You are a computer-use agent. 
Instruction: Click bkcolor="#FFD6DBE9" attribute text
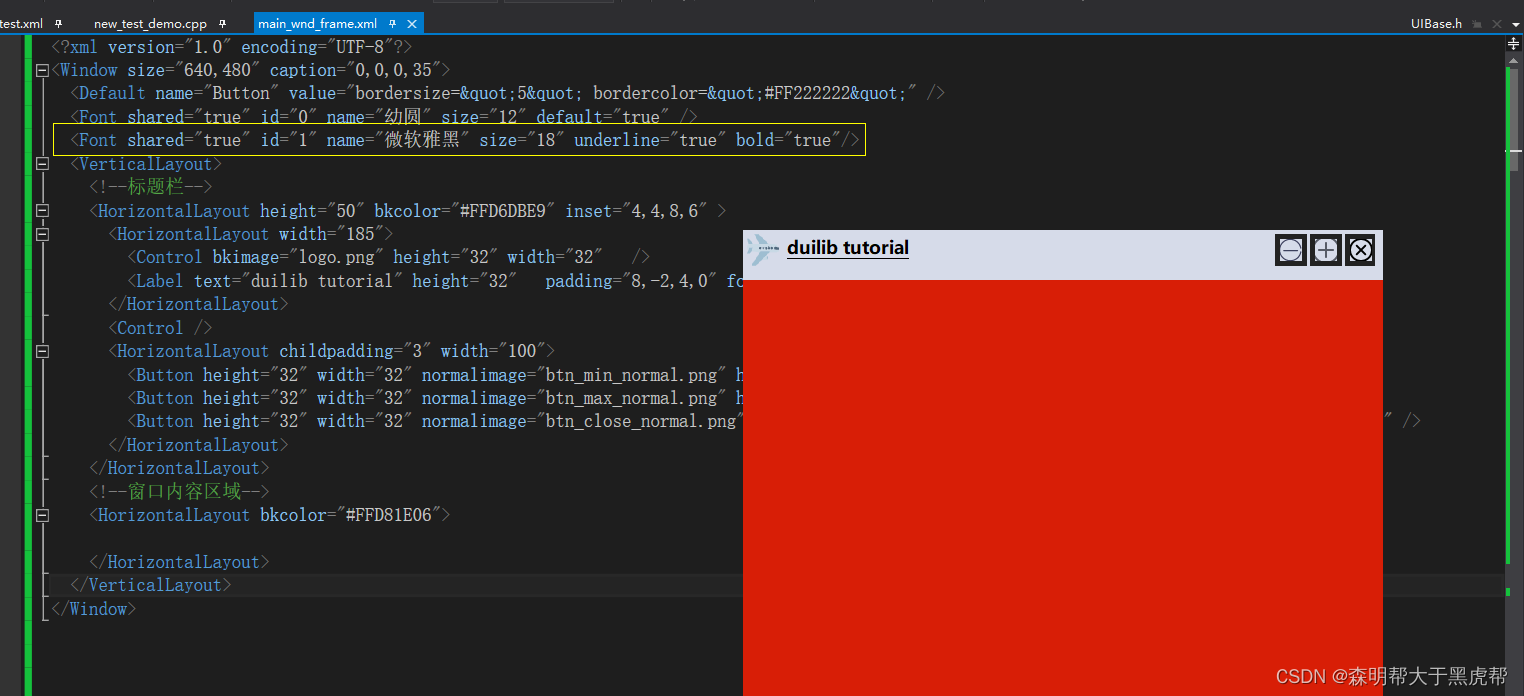point(465,211)
